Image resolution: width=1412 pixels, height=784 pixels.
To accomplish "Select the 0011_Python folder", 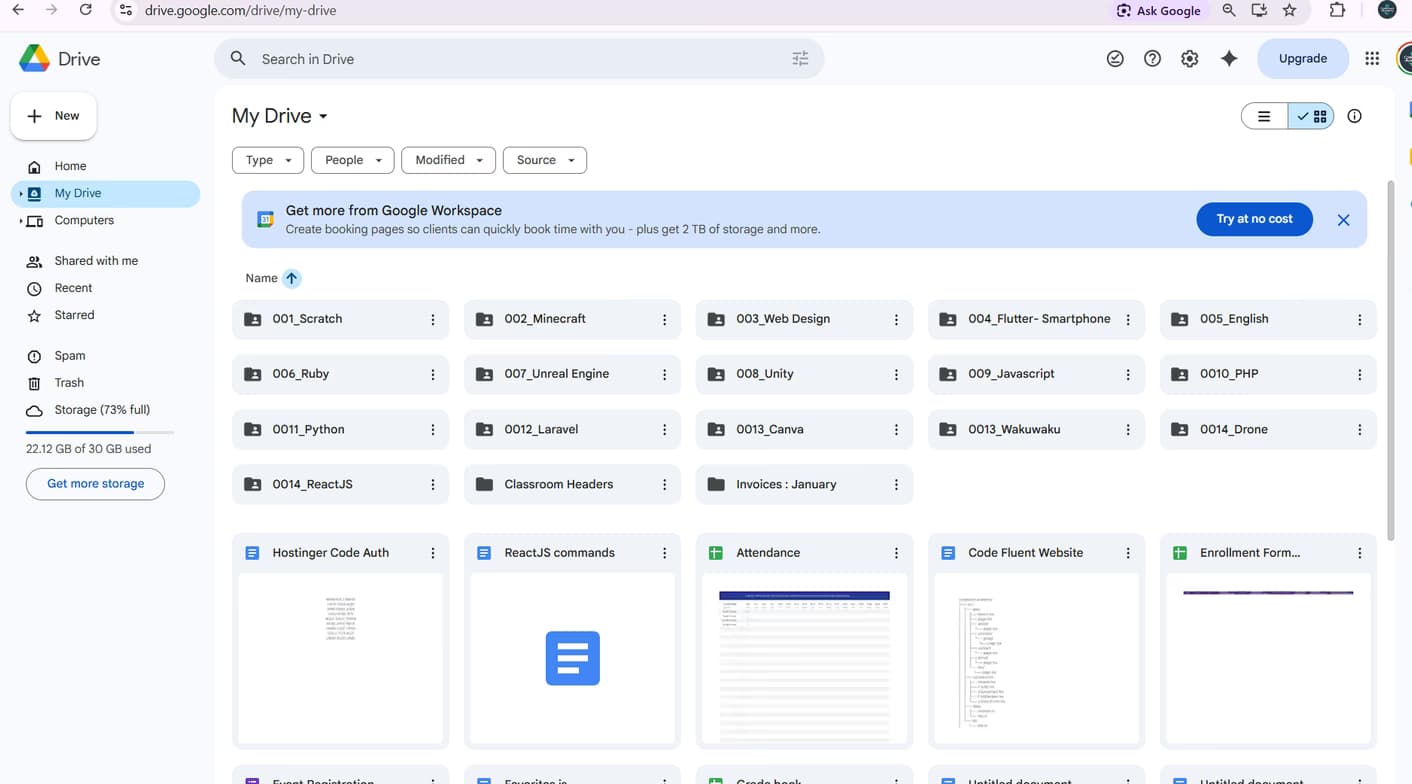I will pos(341,430).
